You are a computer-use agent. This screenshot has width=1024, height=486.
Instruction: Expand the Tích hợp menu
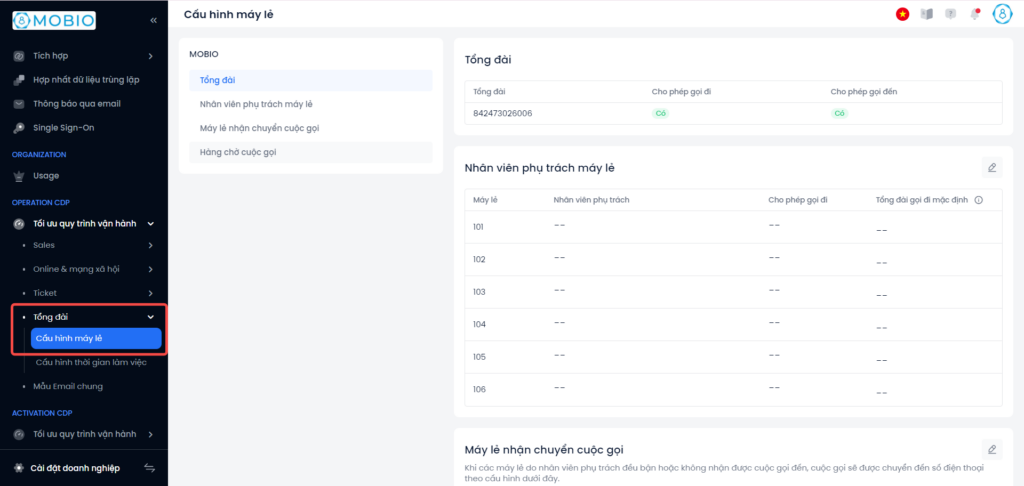click(150, 56)
